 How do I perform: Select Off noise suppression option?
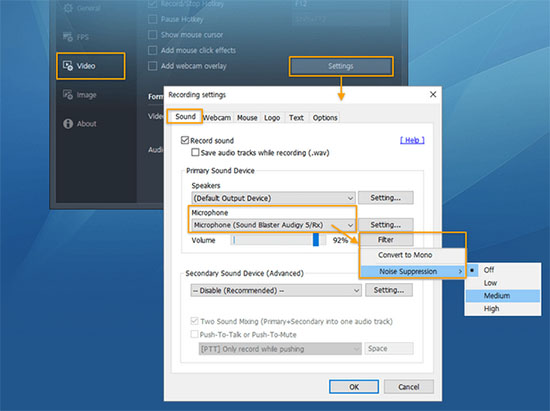click(x=503, y=270)
